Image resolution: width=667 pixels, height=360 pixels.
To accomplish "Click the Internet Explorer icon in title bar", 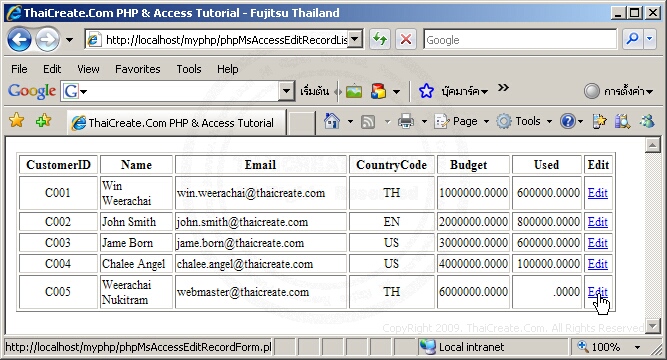I will point(14,13).
